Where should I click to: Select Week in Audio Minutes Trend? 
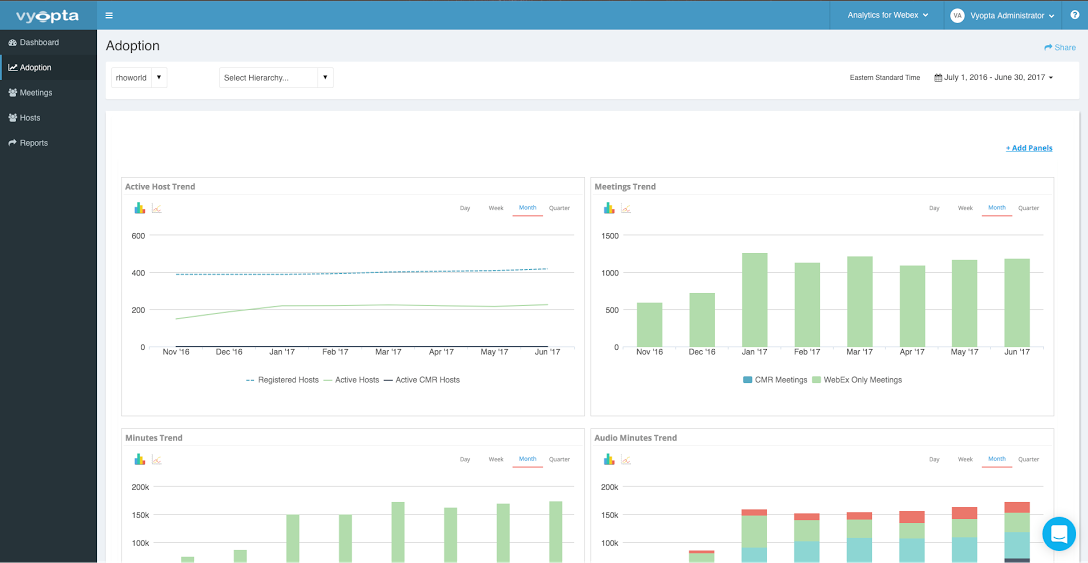click(965, 459)
